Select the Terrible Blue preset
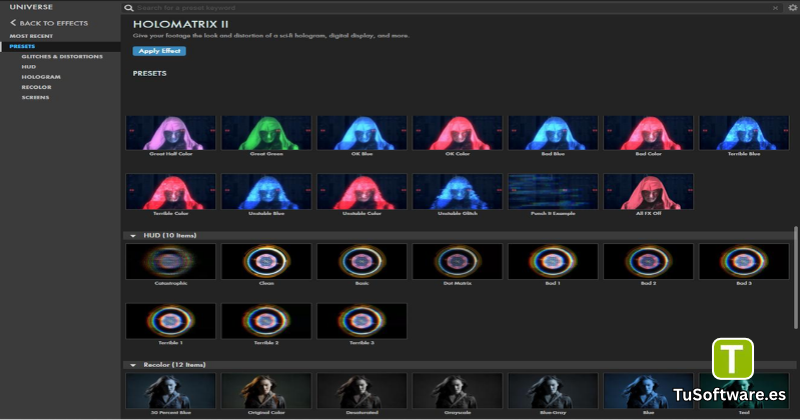Screen dimensions: 800x420 point(744,133)
